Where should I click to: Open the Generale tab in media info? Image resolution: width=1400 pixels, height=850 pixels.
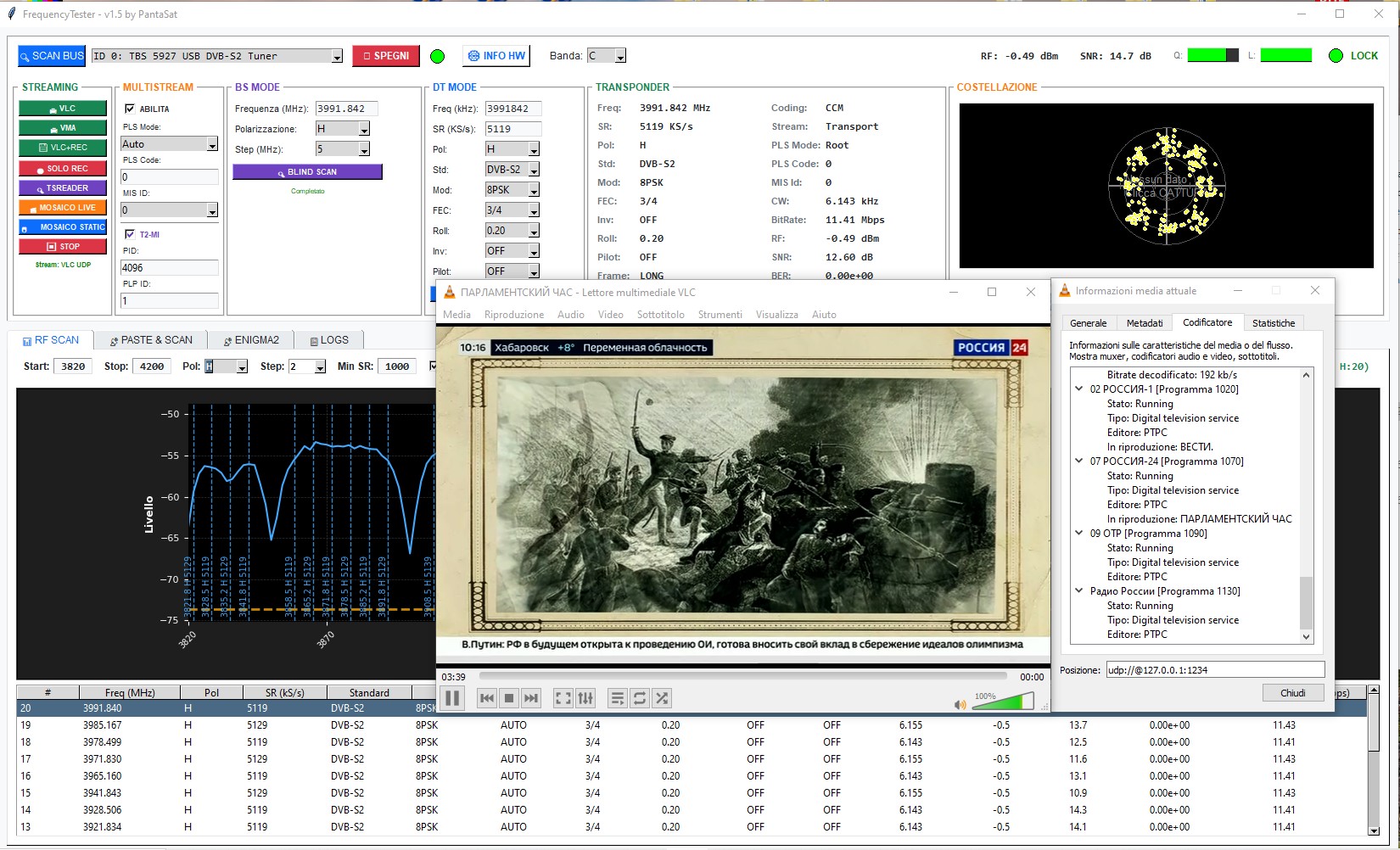[x=1089, y=323]
